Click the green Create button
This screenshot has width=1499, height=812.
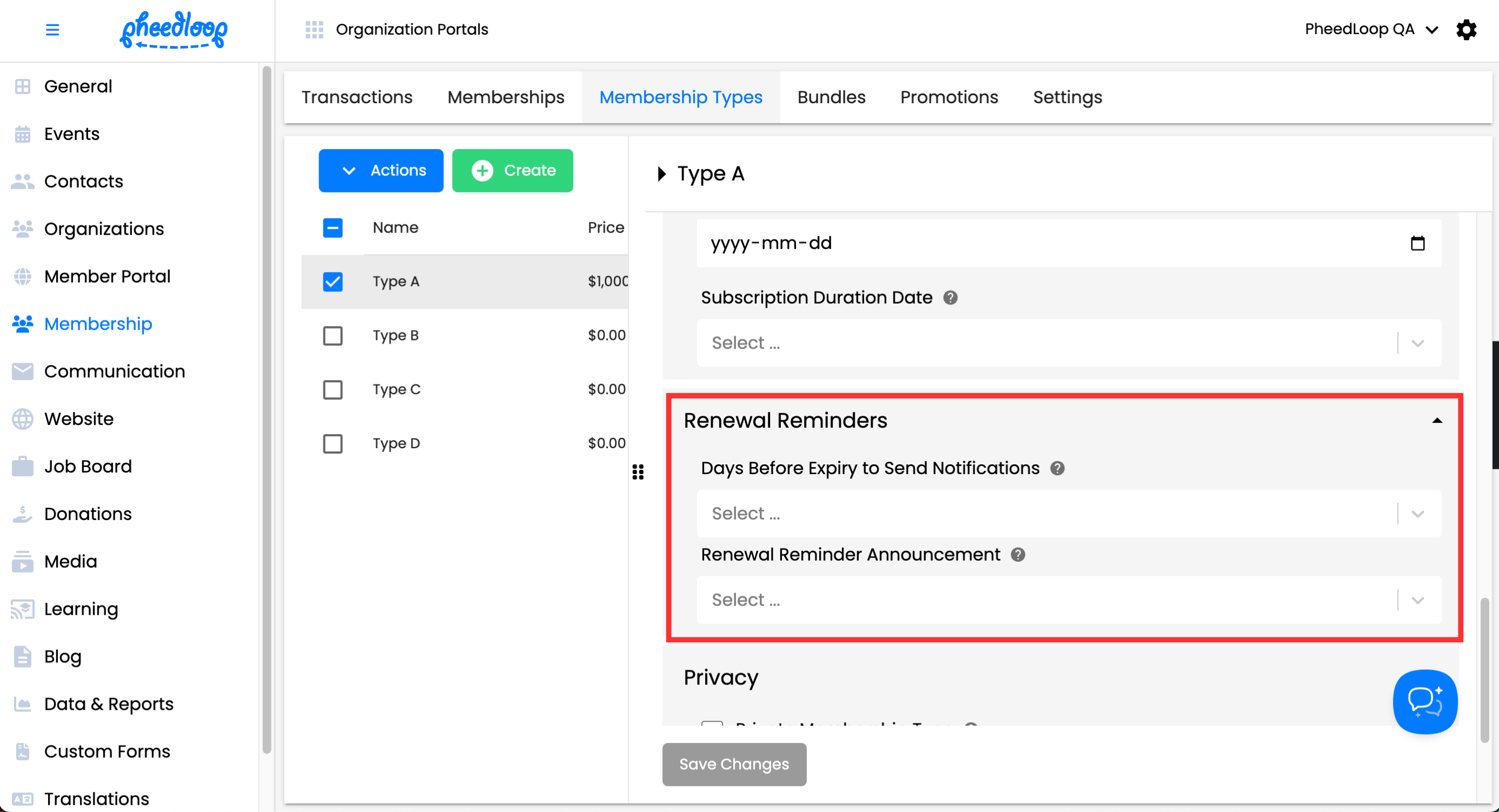coord(513,170)
